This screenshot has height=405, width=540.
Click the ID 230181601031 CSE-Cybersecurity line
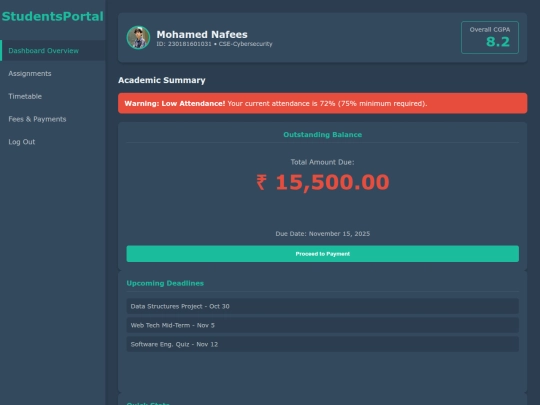tap(214, 44)
